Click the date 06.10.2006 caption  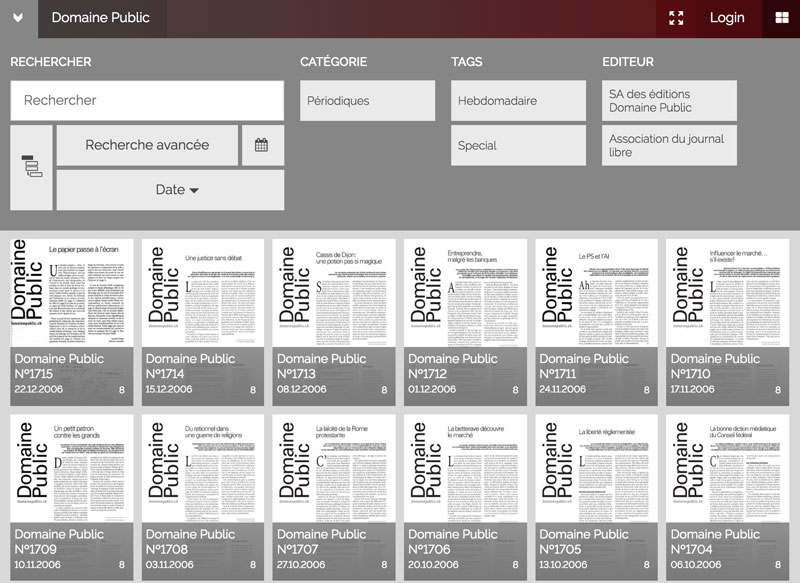(696, 565)
